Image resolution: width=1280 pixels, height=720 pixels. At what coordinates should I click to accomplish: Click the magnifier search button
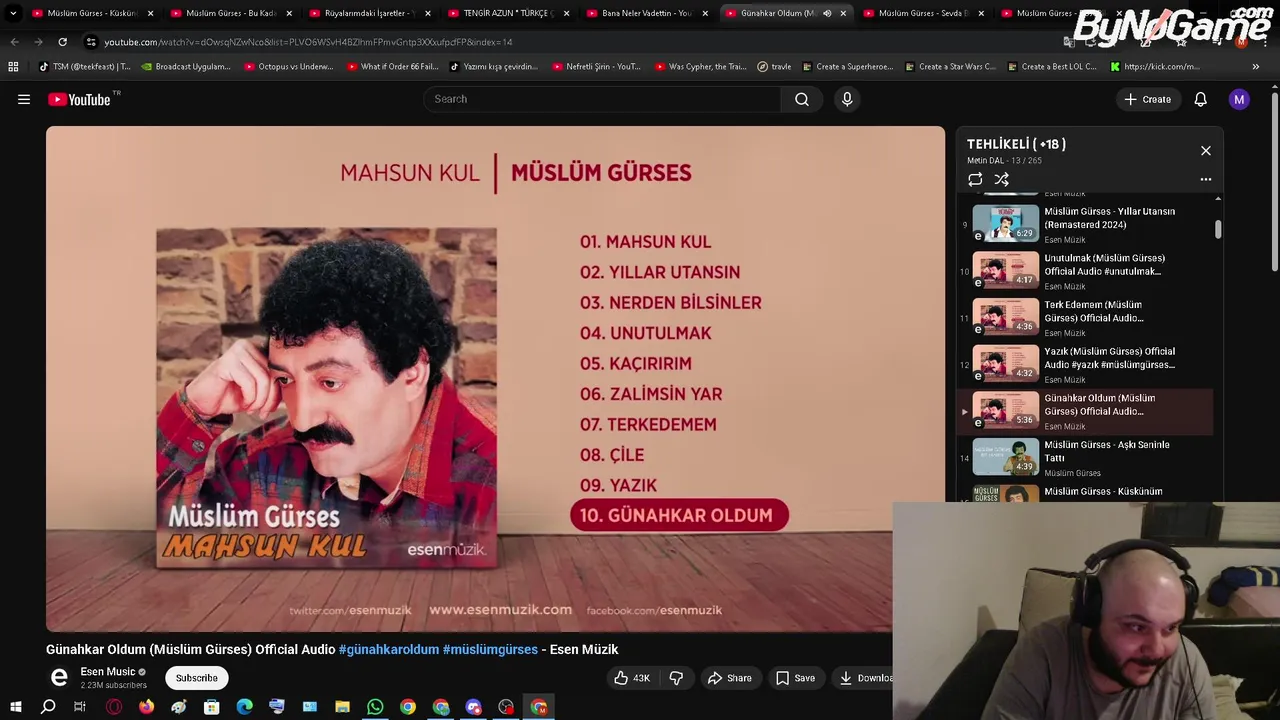(x=802, y=99)
